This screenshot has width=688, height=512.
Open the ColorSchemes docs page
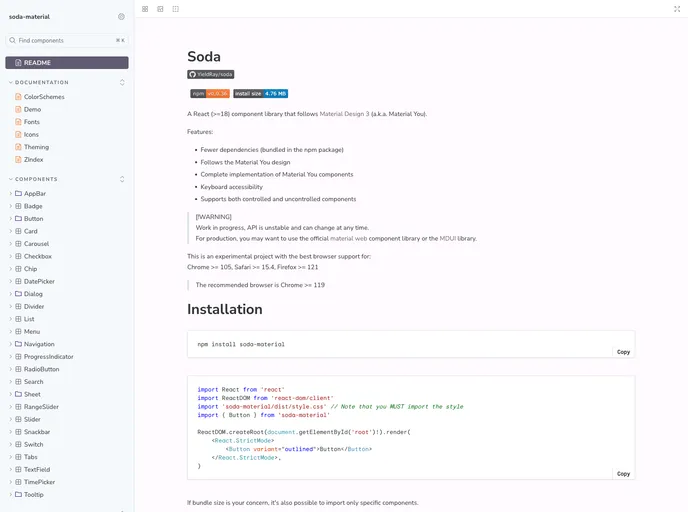pyautogui.click(x=44, y=97)
